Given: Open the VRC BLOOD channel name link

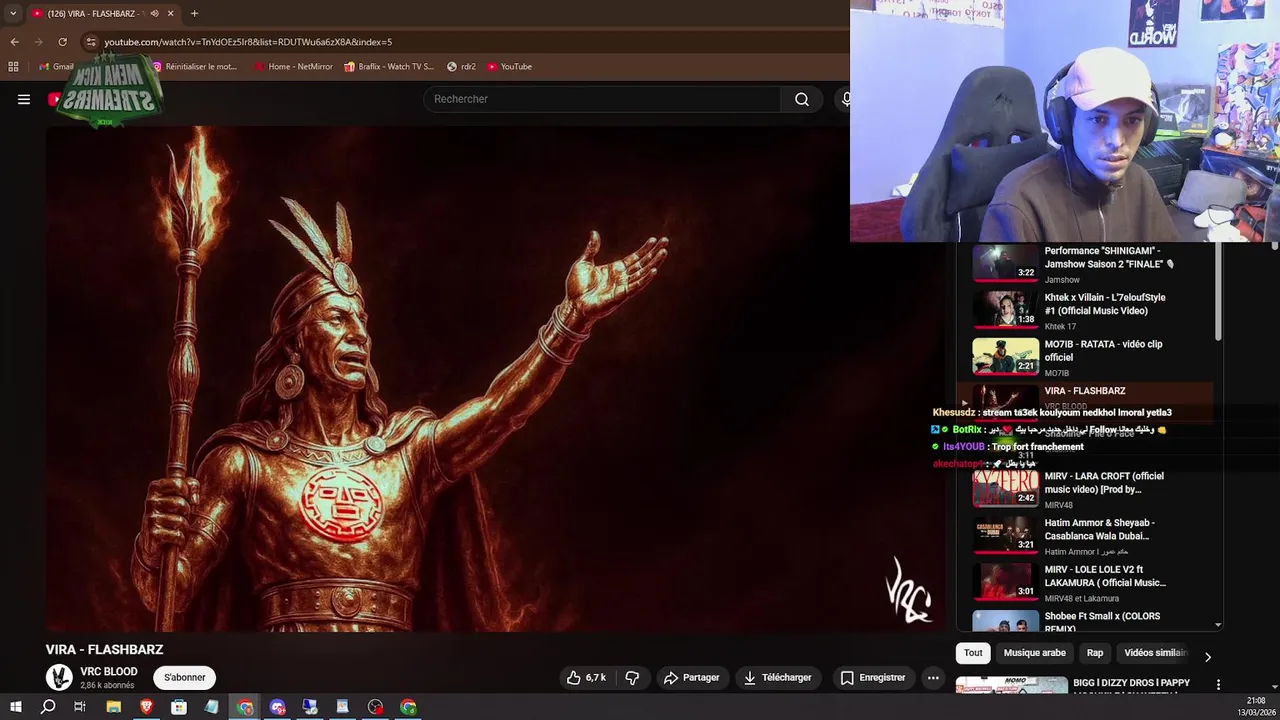Looking at the screenshot, I should 109,672.
